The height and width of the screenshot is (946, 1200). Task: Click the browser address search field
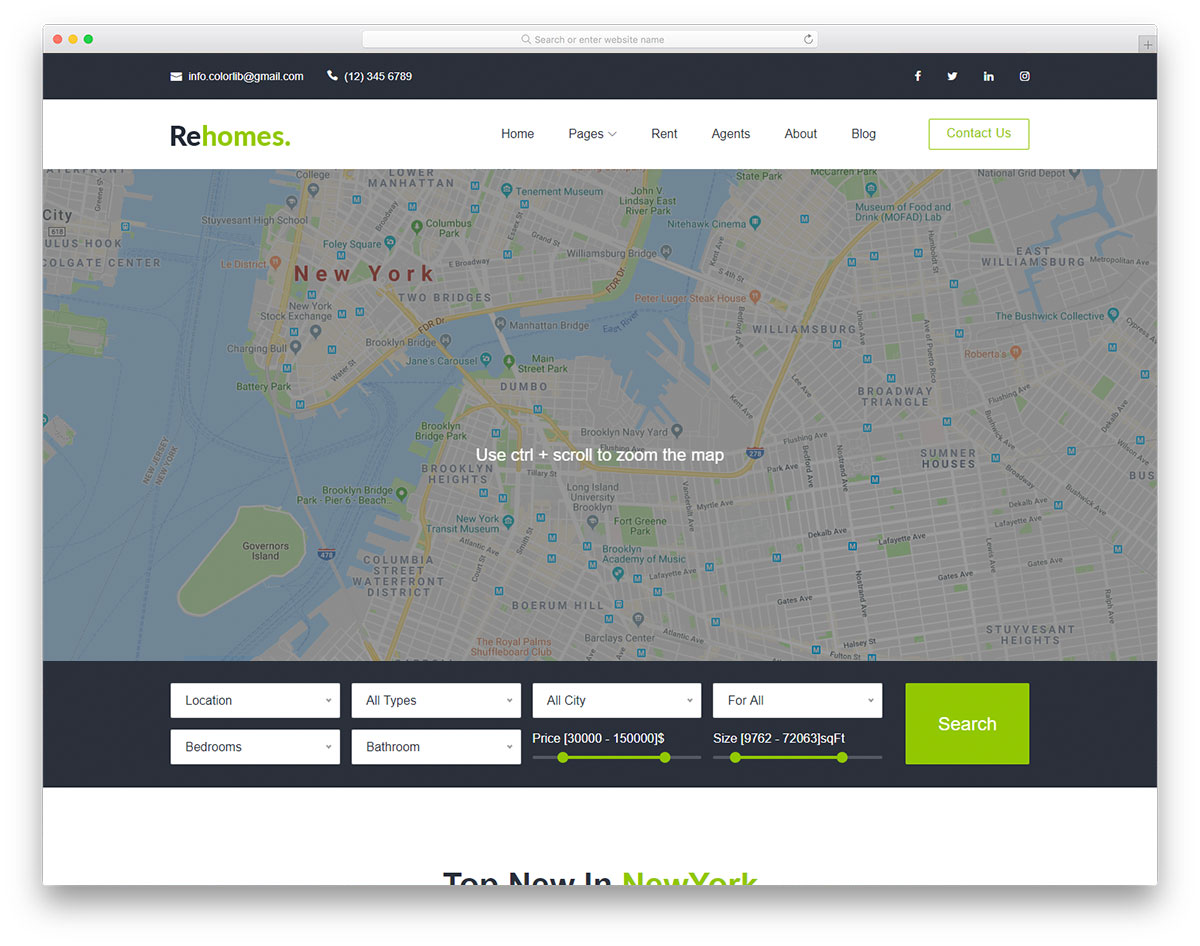[x=590, y=39]
